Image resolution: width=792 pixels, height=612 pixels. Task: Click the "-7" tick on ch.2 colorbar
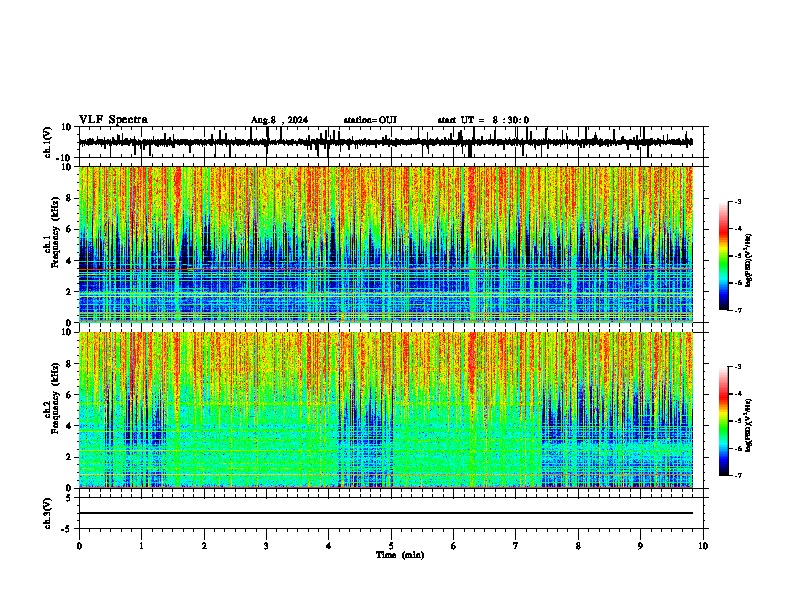click(x=737, y=475)
